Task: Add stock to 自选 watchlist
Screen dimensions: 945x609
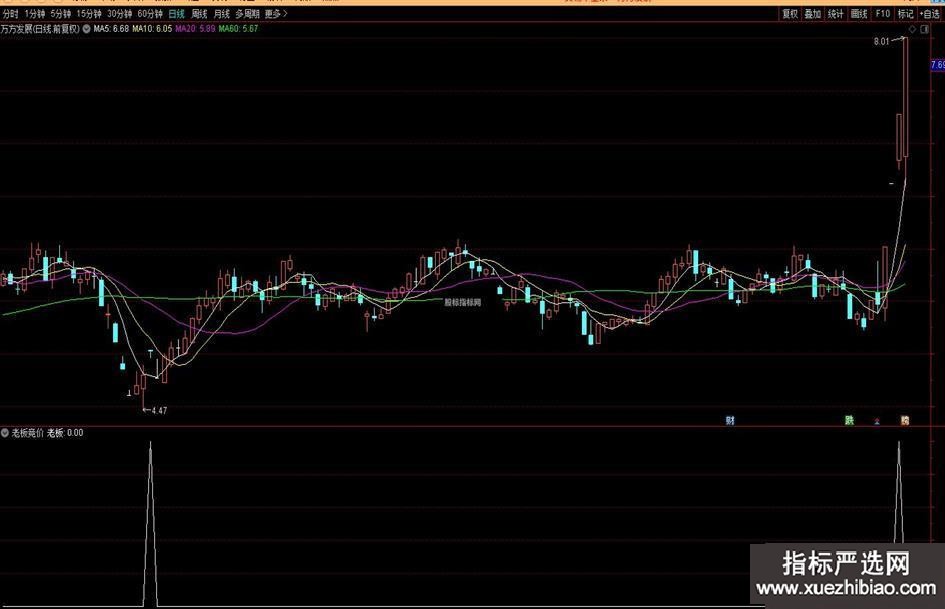Action: tap(930, 13)
